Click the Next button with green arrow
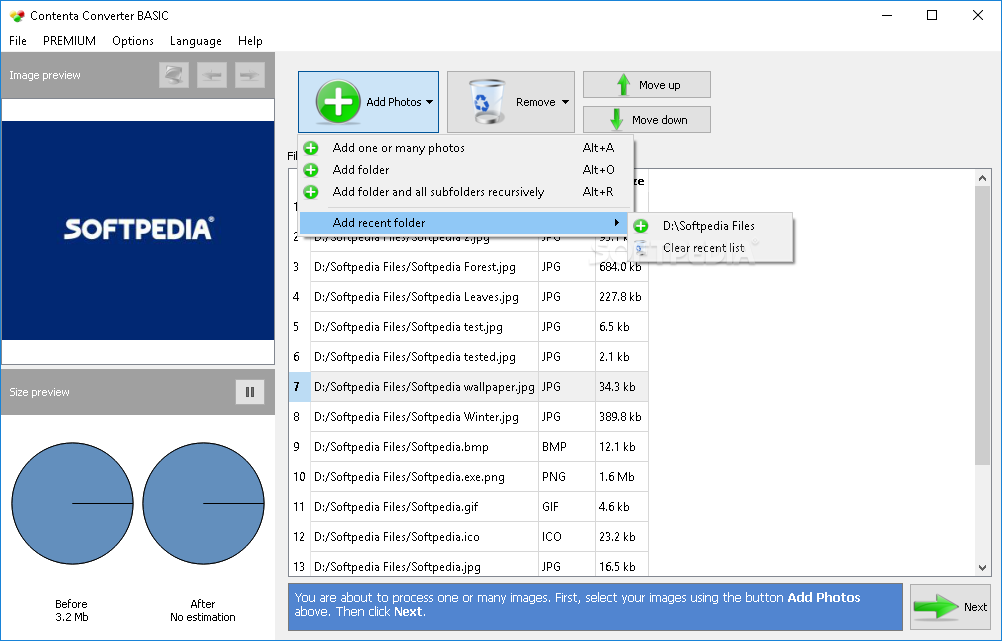1002x641 pixels. (950, 606)
